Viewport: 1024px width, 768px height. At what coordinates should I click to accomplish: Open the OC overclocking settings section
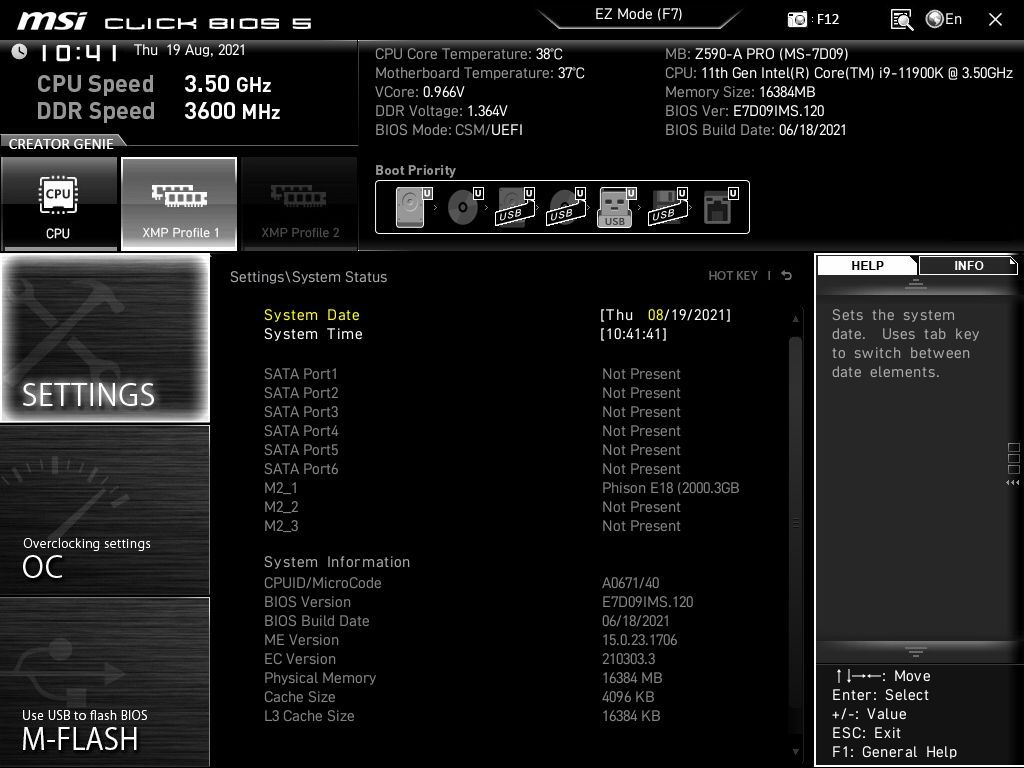105,510
